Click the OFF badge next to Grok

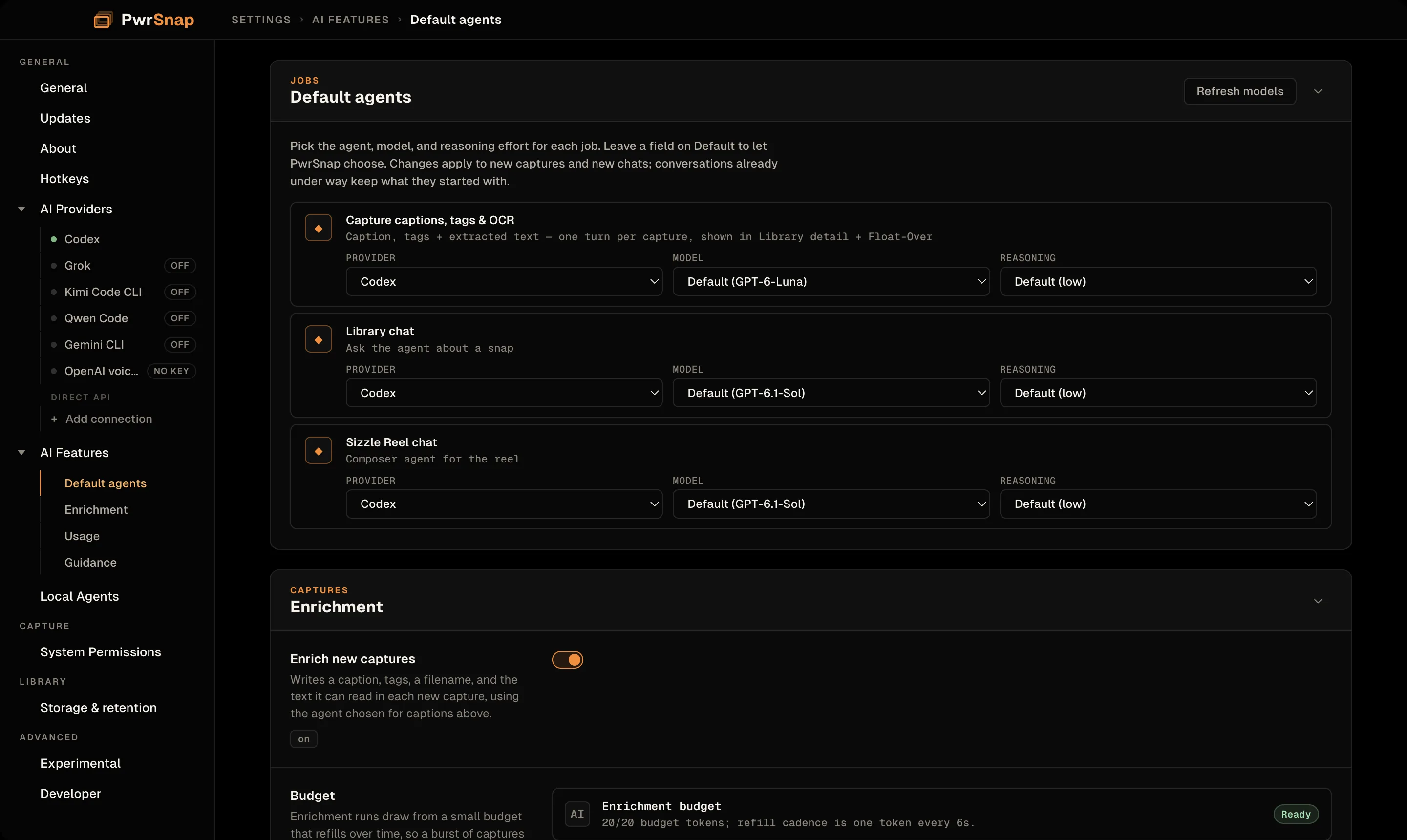[179, 266]
